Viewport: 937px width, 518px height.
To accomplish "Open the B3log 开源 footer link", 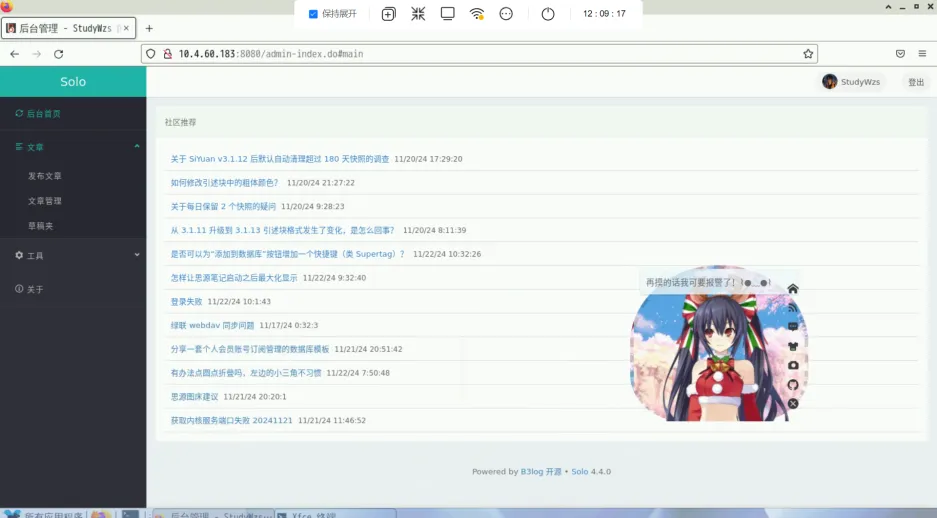I will 541,471.
